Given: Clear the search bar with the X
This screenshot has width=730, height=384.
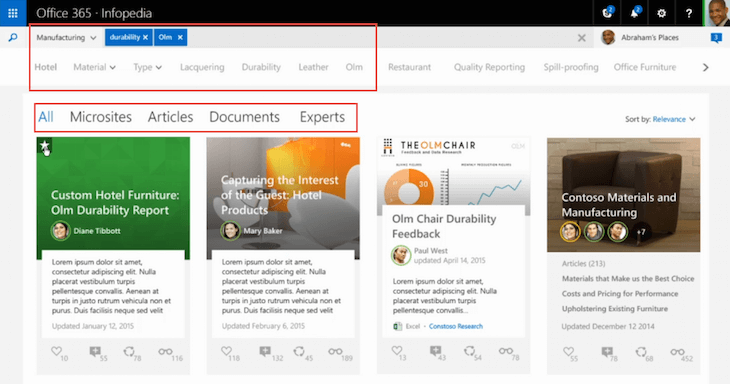Looking at the screenshot, I should point(581,38).
